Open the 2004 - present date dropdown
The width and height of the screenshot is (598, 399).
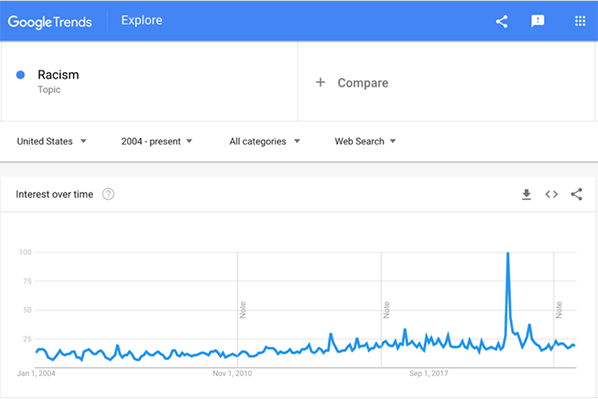[157, 142]
